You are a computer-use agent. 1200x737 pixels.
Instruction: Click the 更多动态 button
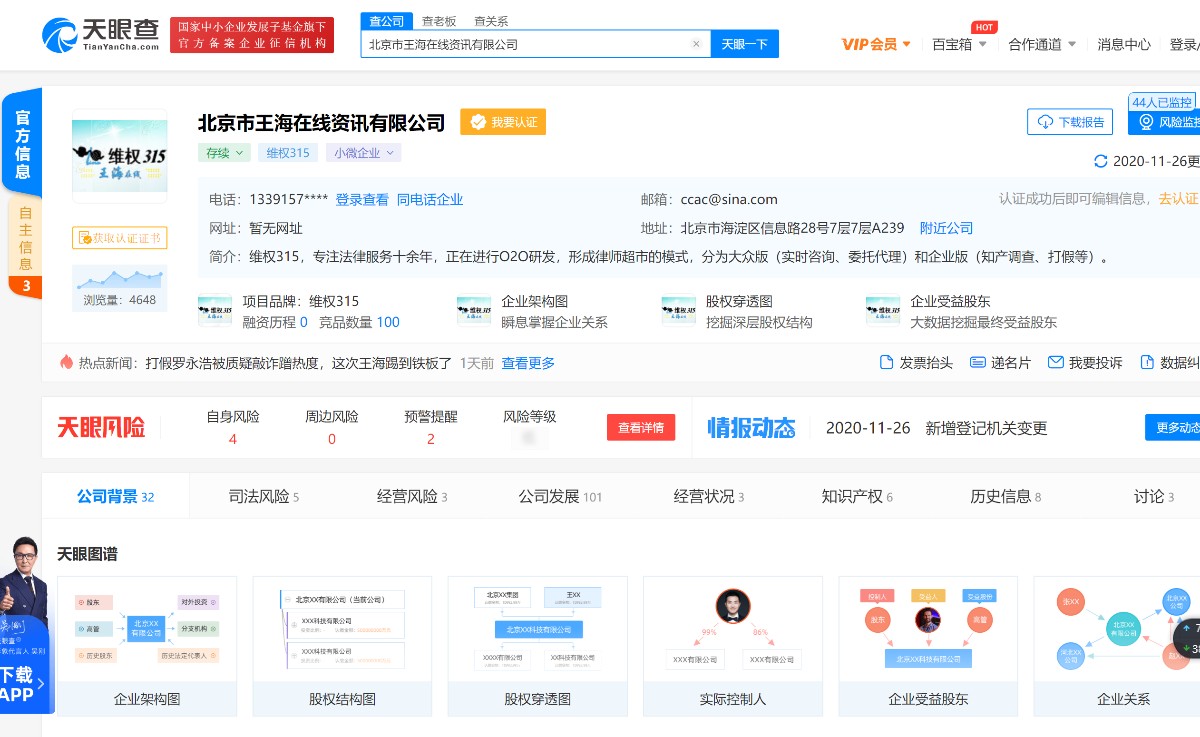(x=1173, y=427)
